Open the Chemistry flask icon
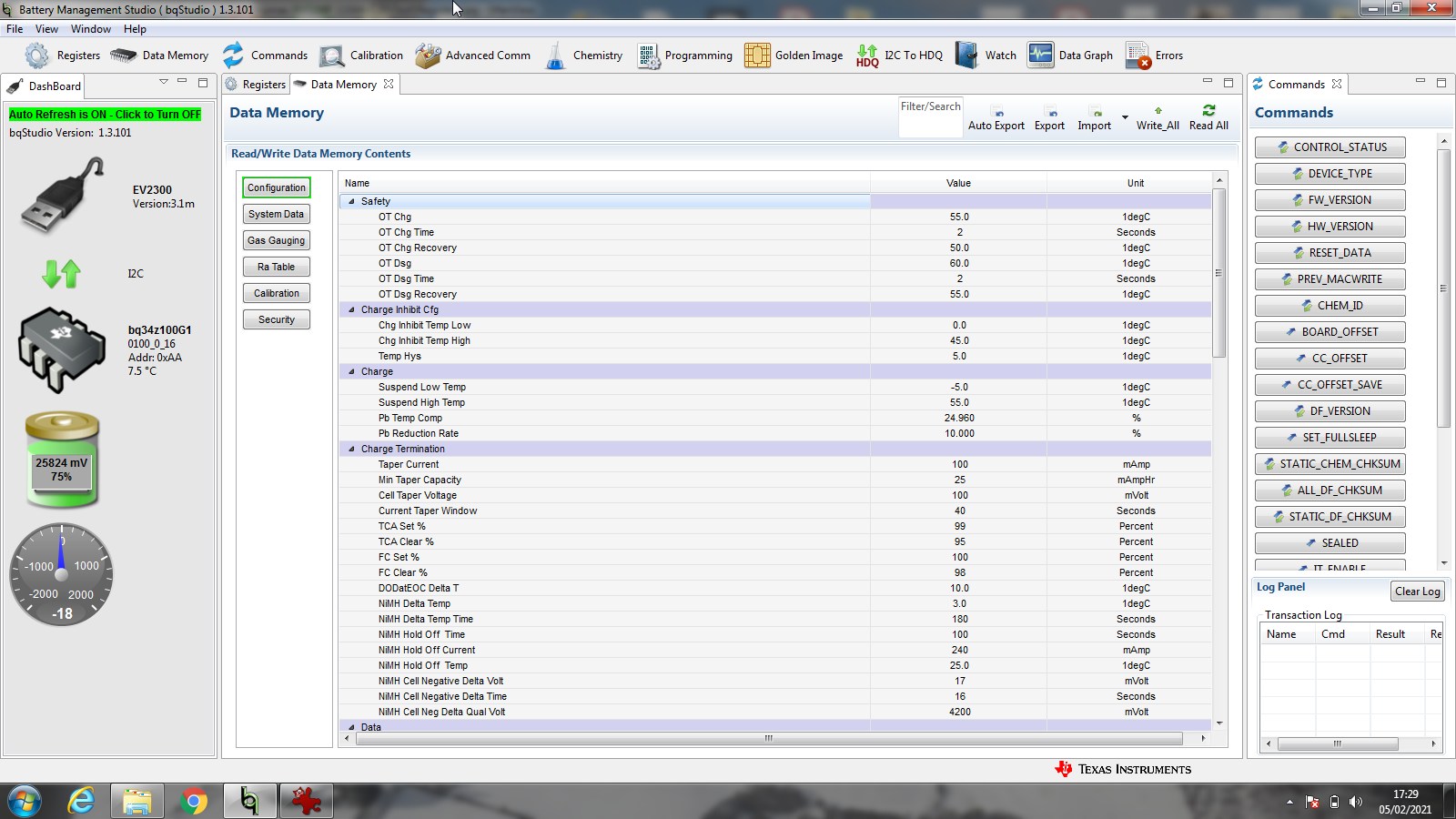Image resolution: width=1456 pixels, height=819 pixels. click(x=555, y=56)
